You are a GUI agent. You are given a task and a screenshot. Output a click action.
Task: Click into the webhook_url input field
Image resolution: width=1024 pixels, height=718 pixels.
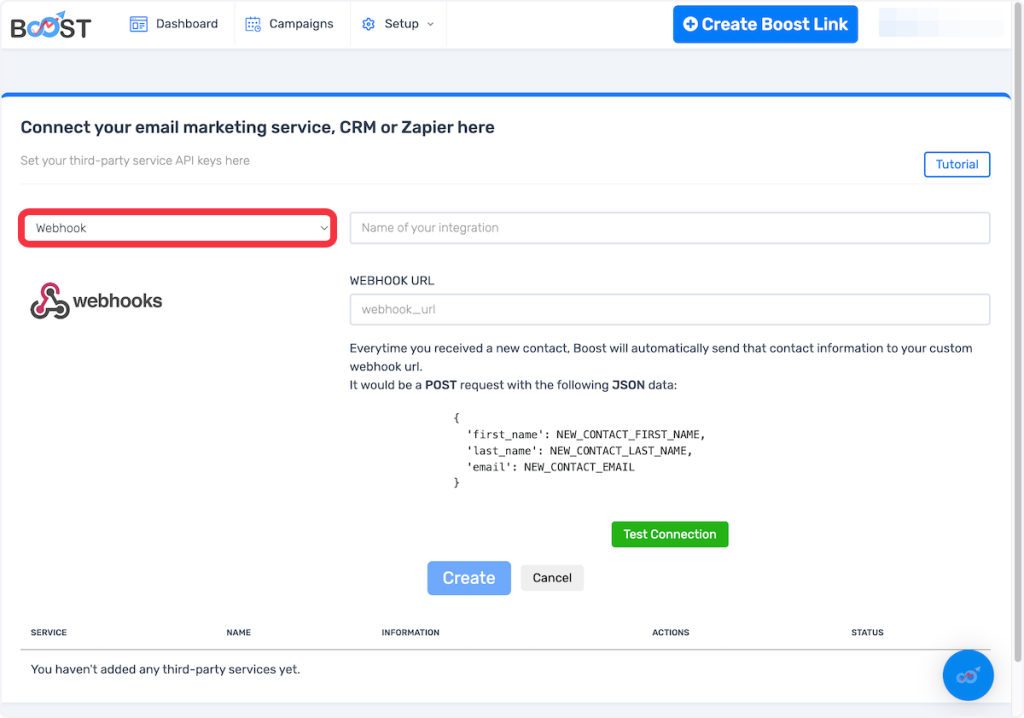[x=669, y=310]
